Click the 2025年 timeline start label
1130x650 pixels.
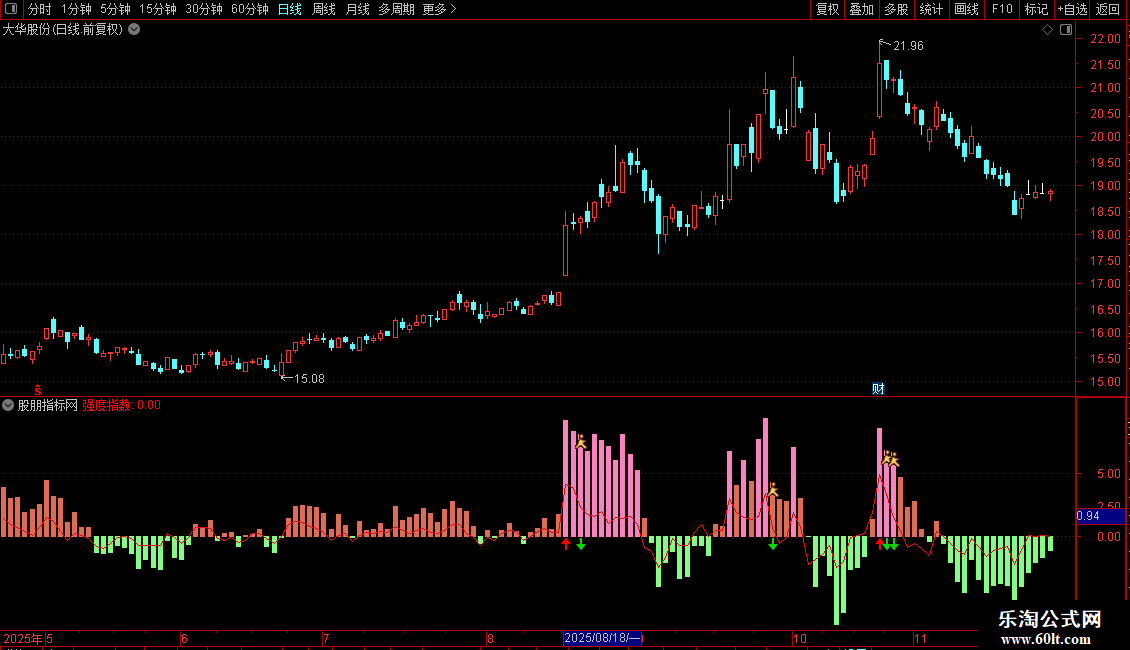pyautogui.click(x=22, y=638)
